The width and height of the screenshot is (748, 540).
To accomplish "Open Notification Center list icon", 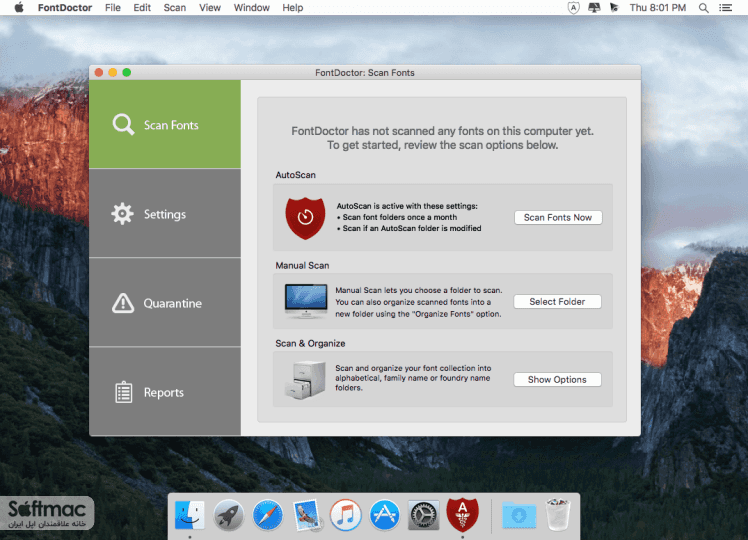I will click(726, 8).
